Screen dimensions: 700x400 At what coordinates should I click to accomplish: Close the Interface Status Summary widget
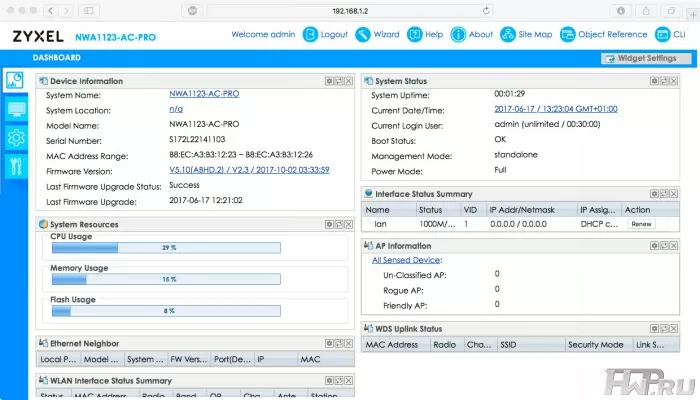[674, 194]
